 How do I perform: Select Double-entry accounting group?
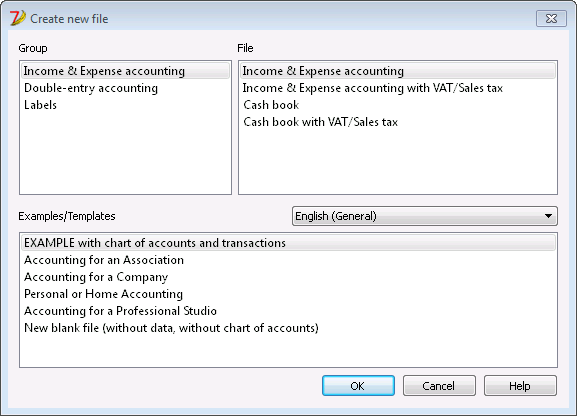click(x=91, y=88)
